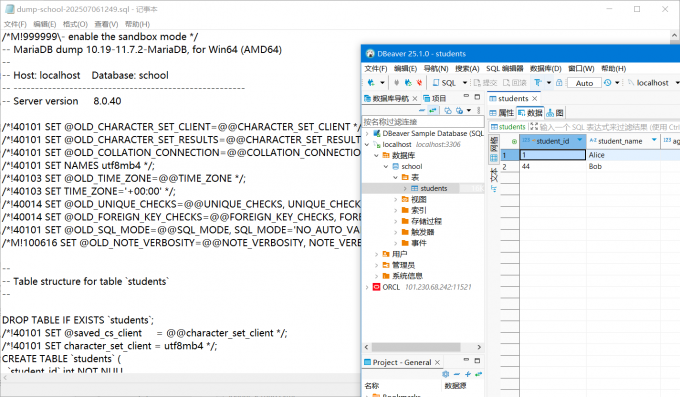
Task: Click the red disconnect plug icon
Action: (419, 82)
